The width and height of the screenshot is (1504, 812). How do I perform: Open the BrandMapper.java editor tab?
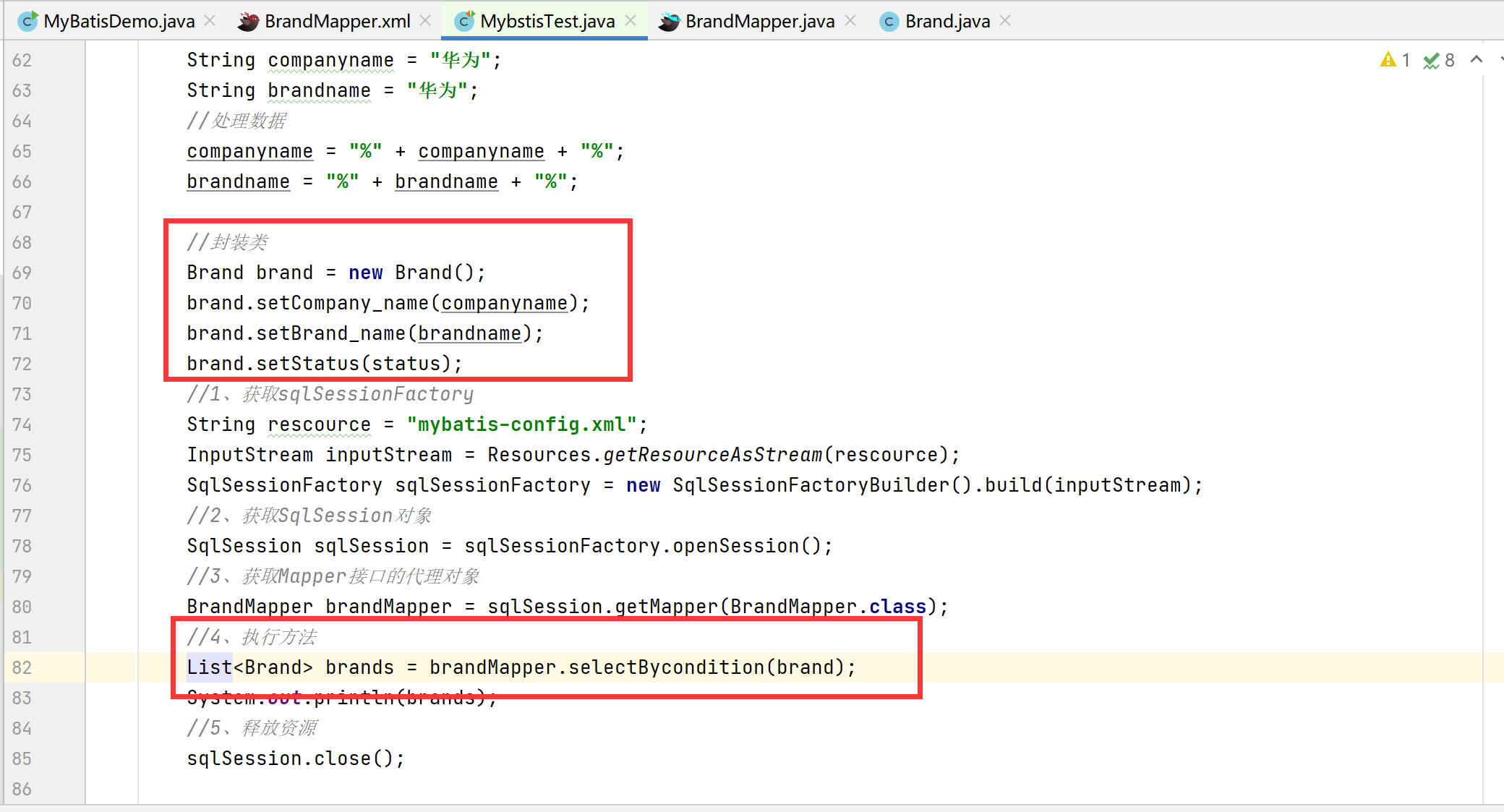pyautogui.click(x=759, y=22)
